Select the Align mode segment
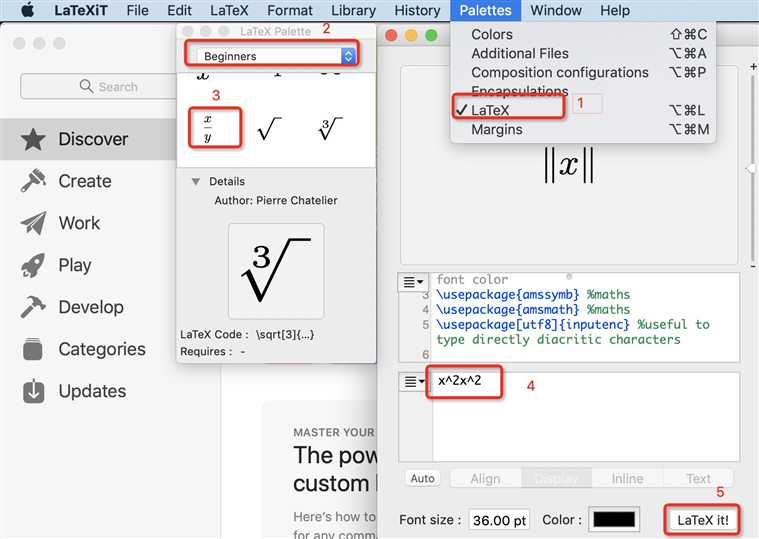Screen dimensions: 759x539 486,479
